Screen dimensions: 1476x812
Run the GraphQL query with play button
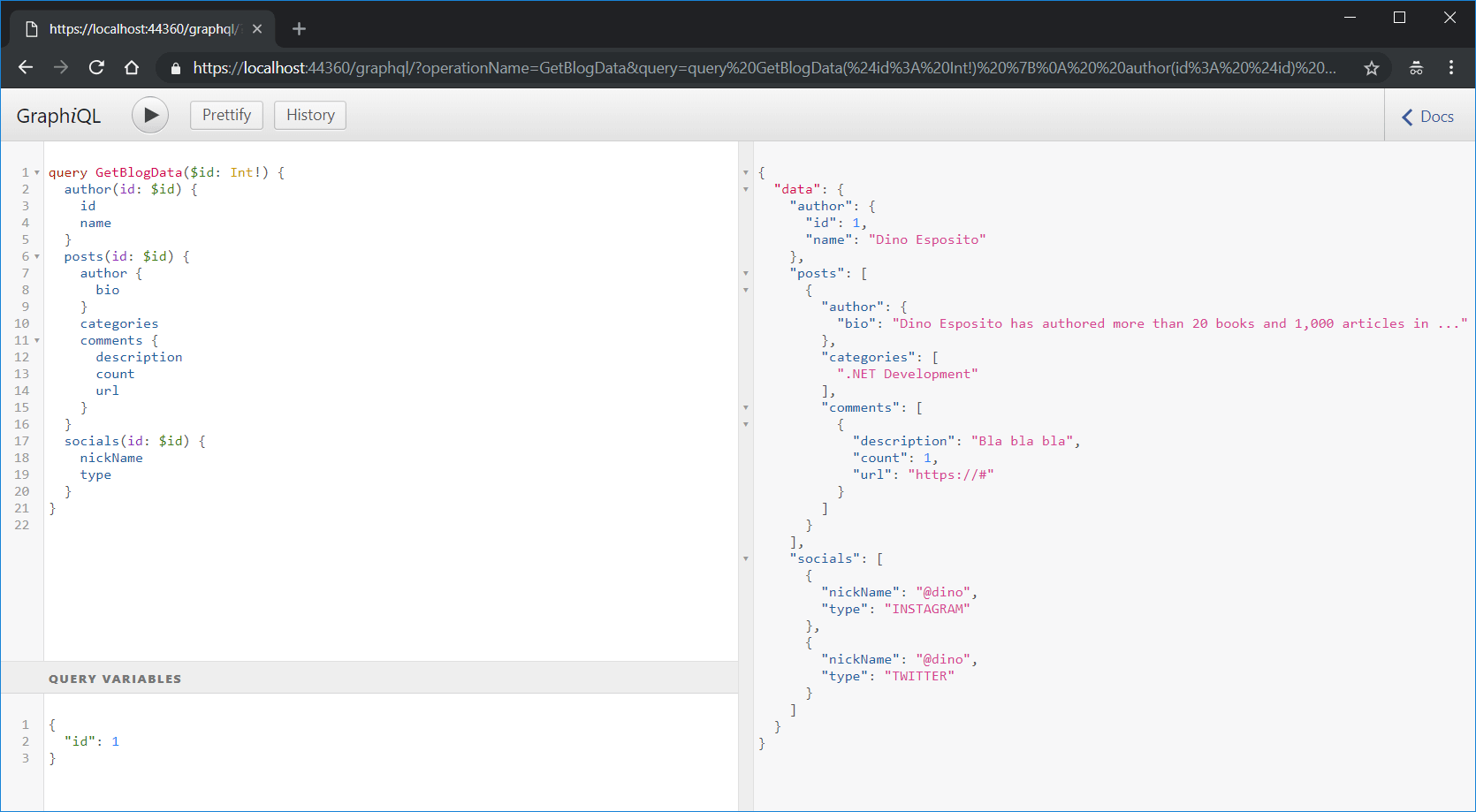click(x=150, y=115)
